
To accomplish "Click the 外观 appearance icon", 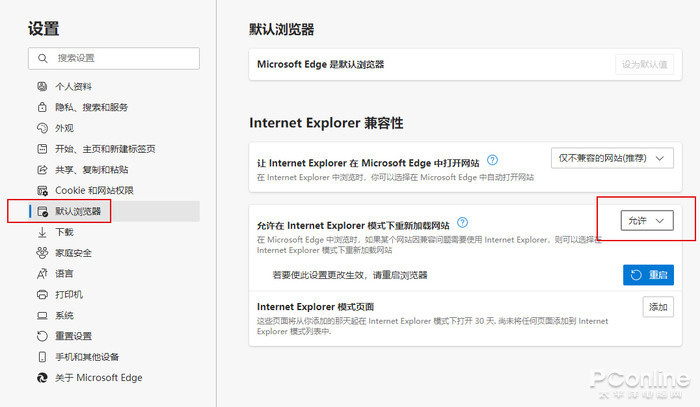I will (x=42, y=128).
